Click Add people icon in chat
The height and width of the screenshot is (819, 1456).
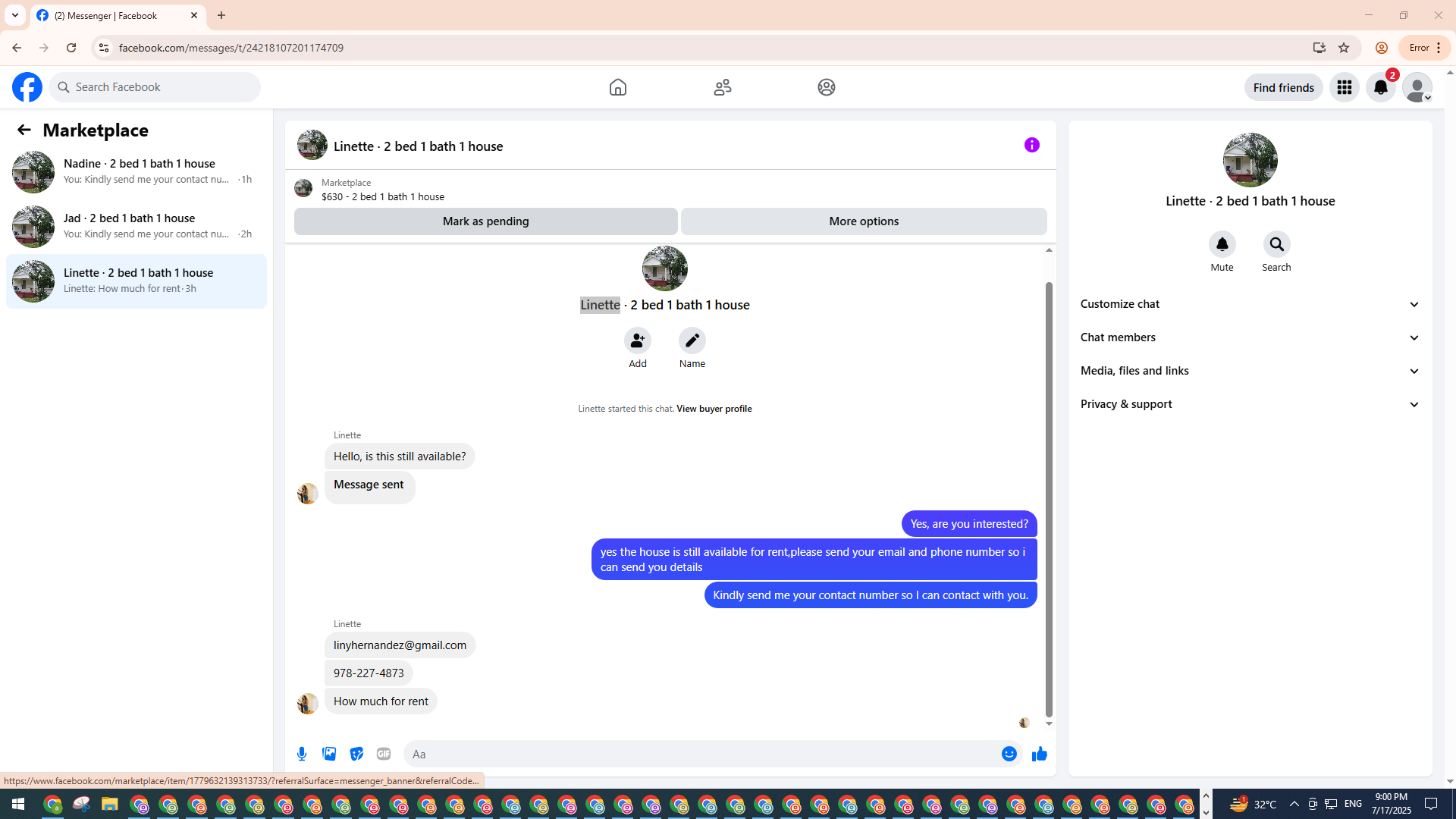click(638, 340)
